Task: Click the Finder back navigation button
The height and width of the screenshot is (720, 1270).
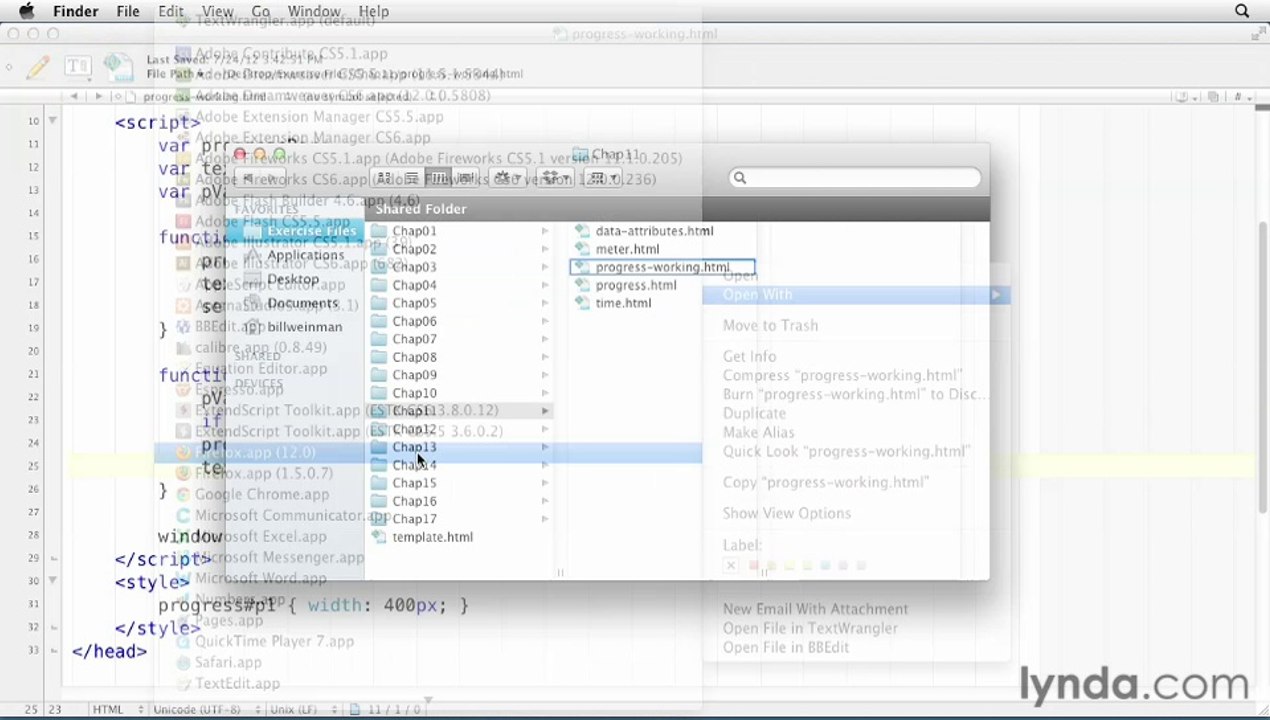Action: 248,178
